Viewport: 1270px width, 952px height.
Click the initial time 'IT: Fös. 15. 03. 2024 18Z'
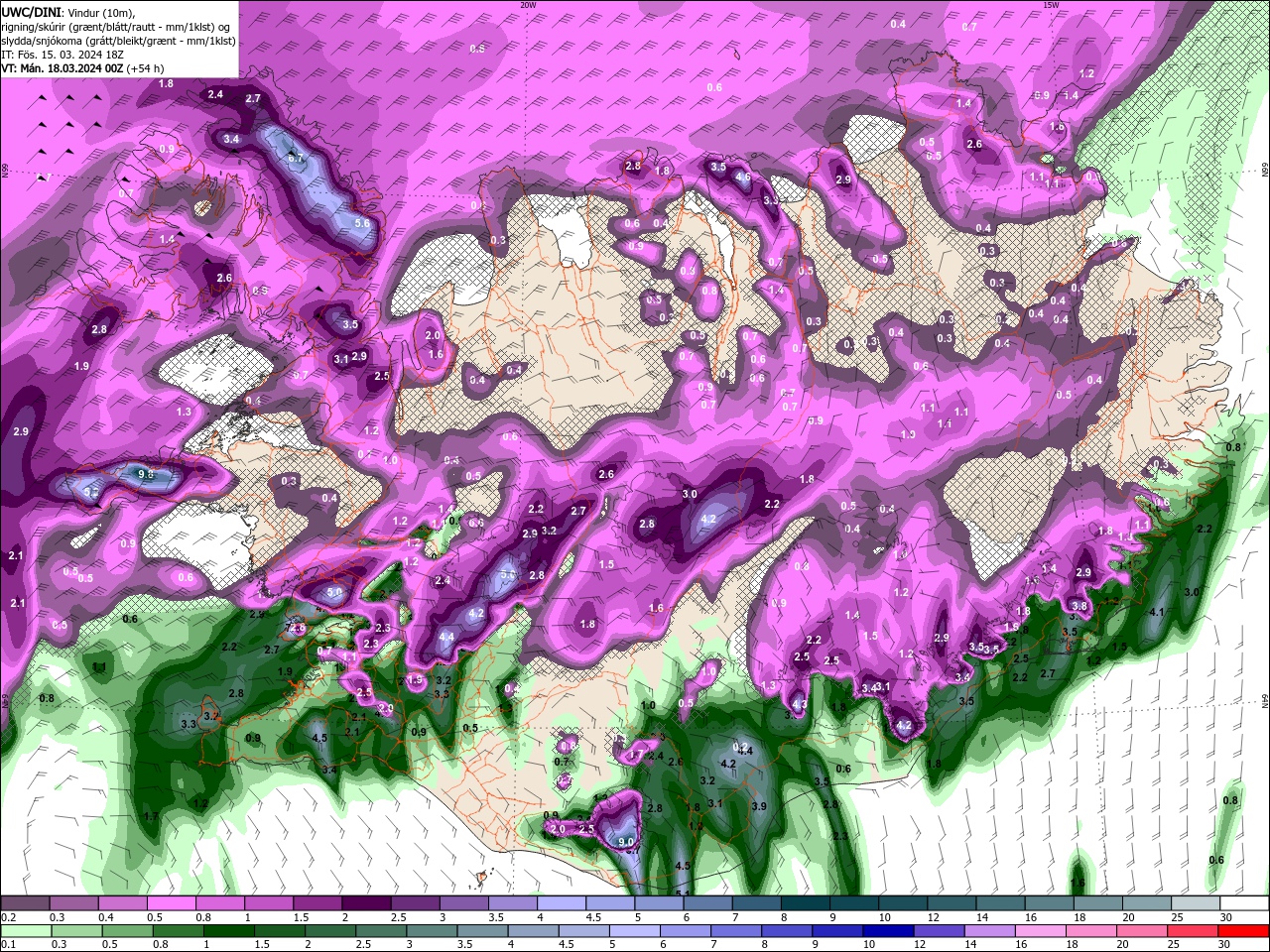(63, 54)
